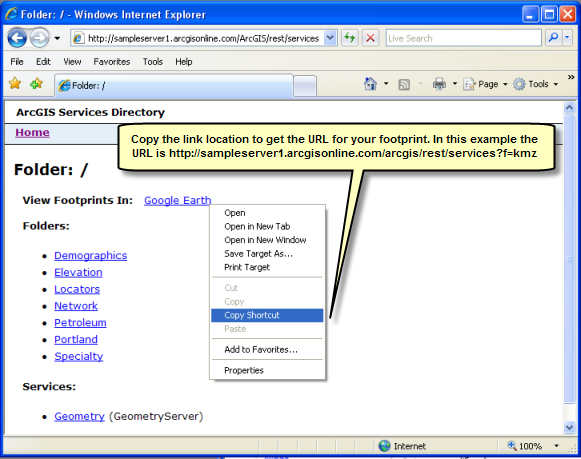Open the zoom level dropdown arrow
Image resolution: width=581 pixels, height=459 pixels.
[556, 446]
